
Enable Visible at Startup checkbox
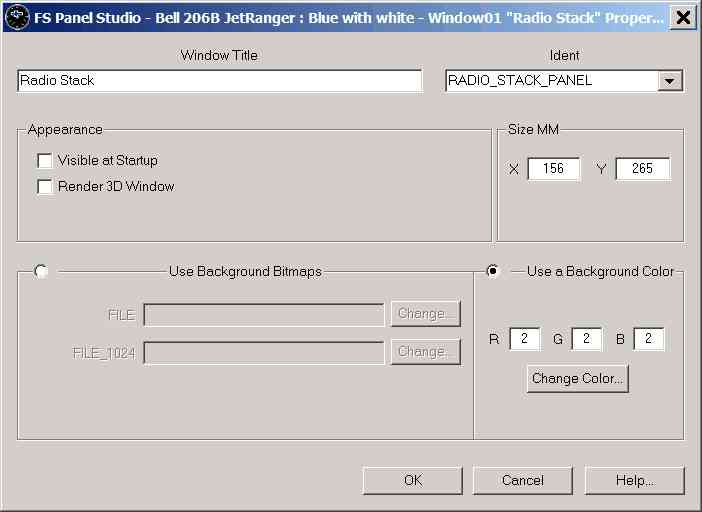[x=45, y=160]
